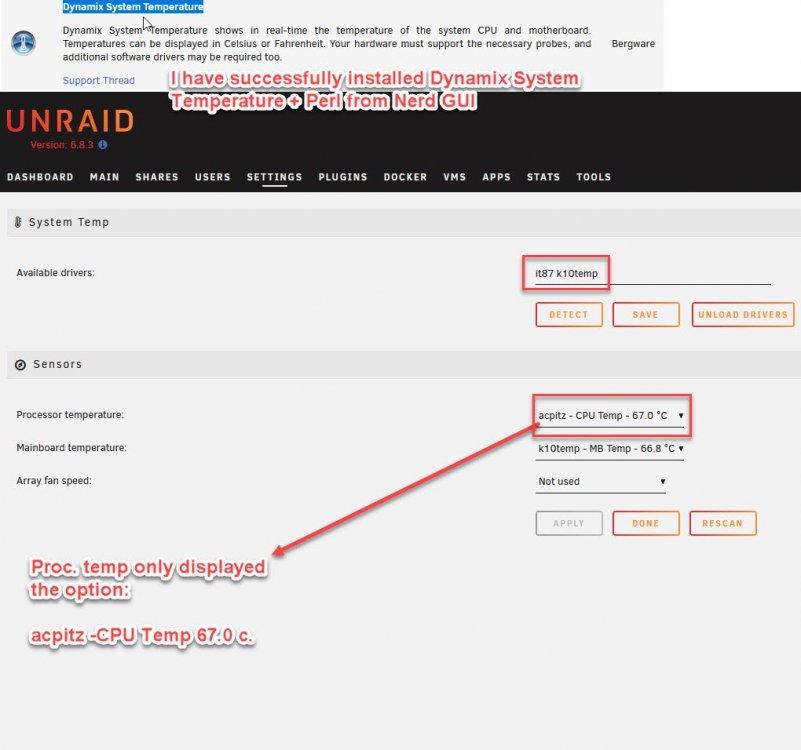Click the Done button
The height and width of the screenshot is (750, 801).
(646, 523)
